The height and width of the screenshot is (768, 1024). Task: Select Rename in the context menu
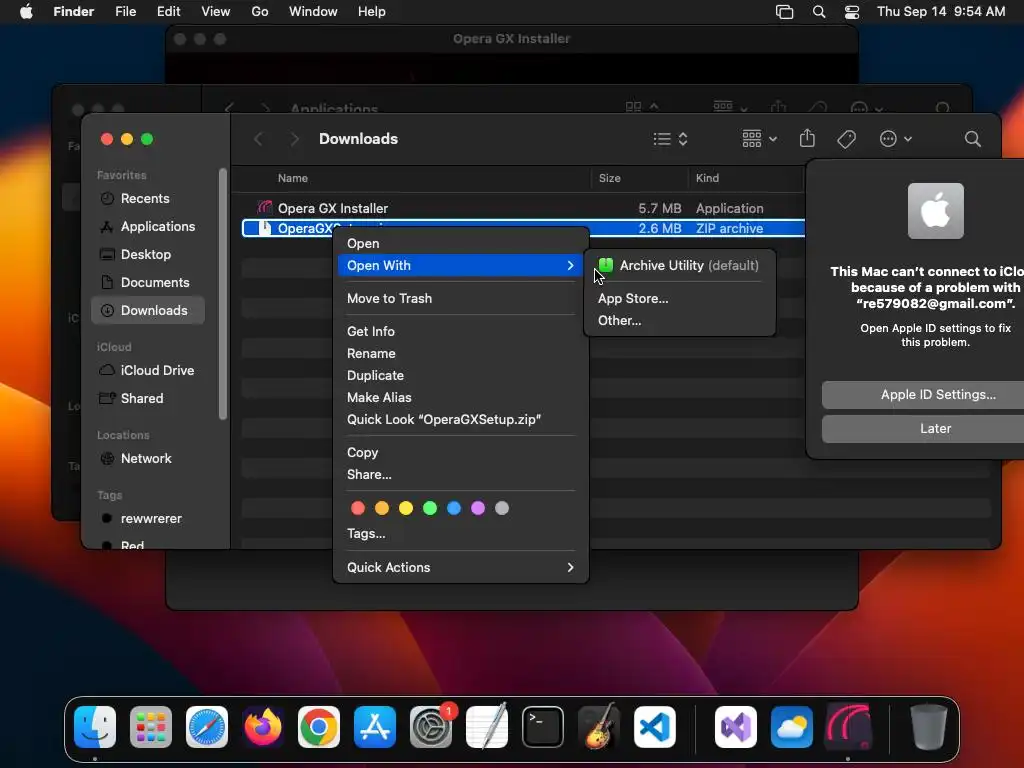(x=461, y=353)
